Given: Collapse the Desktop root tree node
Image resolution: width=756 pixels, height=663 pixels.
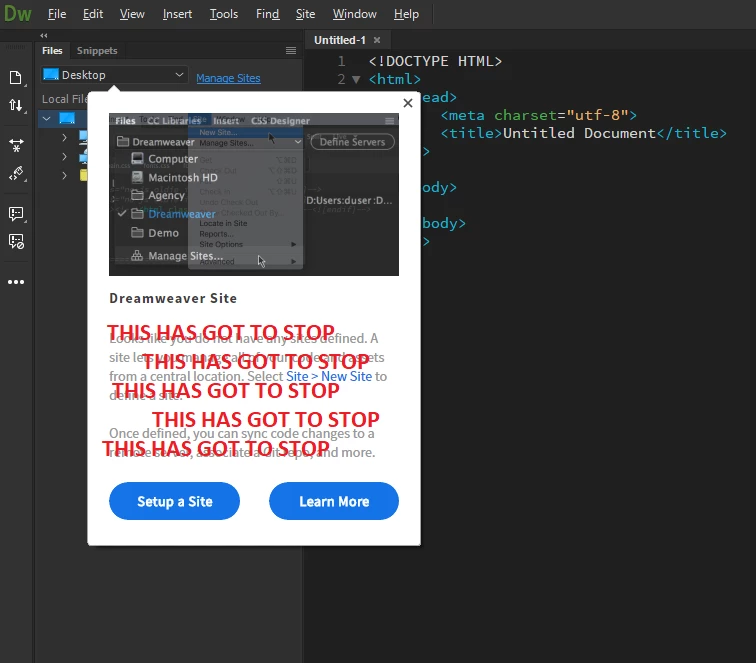Looking at the screenshot, I should (x=46, y=118).
